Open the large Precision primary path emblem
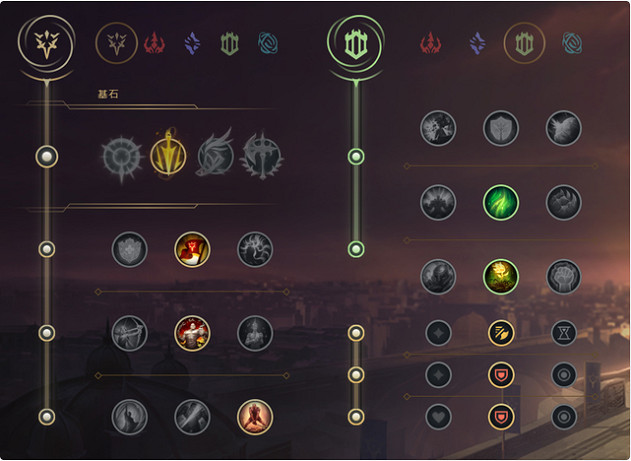Image resolution: width=631 pixels, height=461 pixels. point(47,43)
